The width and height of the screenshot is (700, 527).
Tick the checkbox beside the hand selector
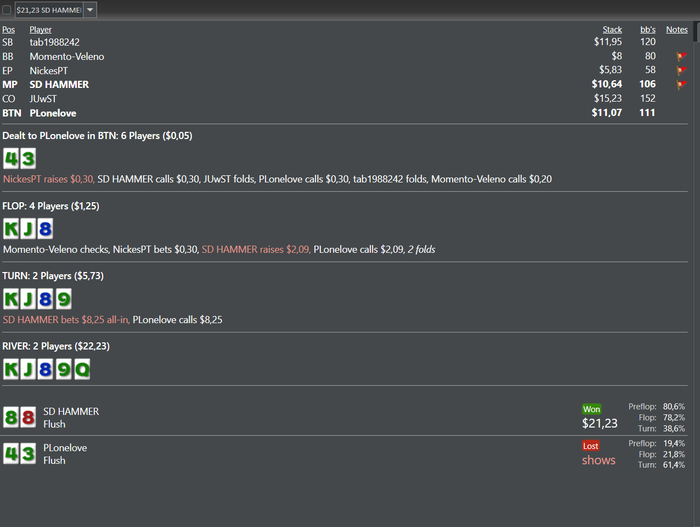click(x=7, y=10)
